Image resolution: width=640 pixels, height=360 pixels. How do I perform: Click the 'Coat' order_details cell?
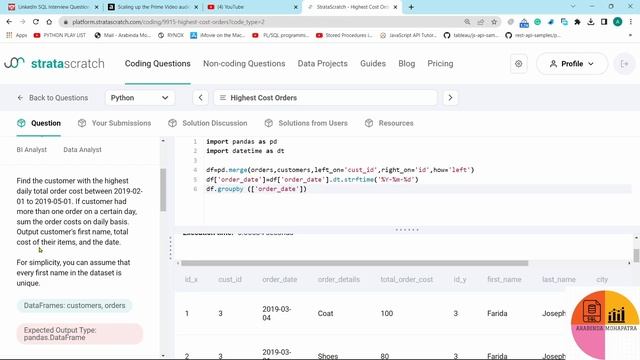click(x=325, y=313)
